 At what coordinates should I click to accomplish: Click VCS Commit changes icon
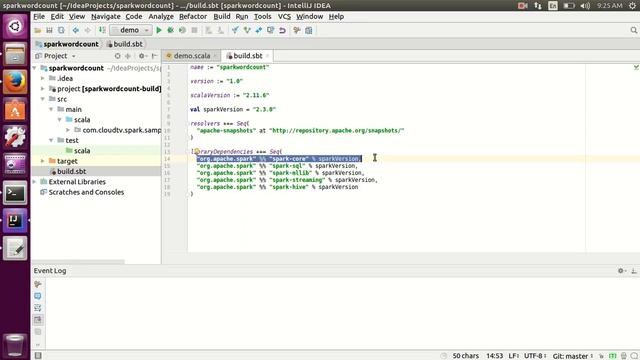point(247,30)
